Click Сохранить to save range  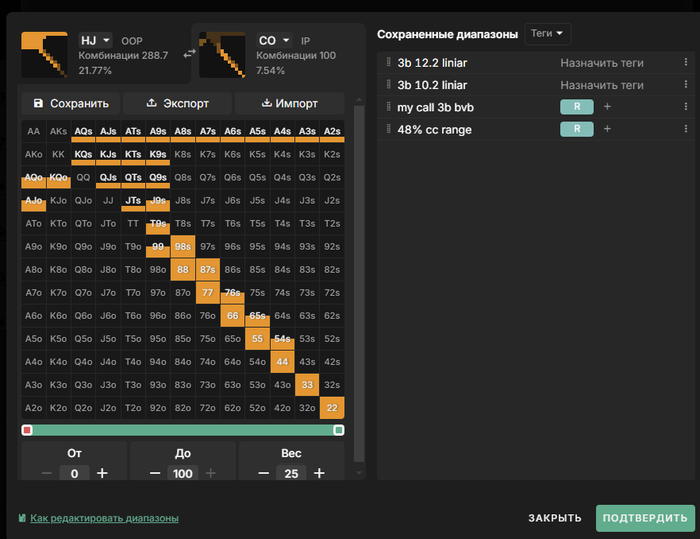click(71, 104)
